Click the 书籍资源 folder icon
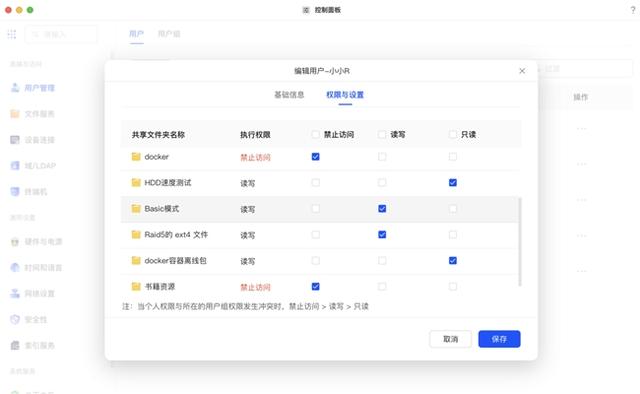Screen dimensions: 640x394 136,287
